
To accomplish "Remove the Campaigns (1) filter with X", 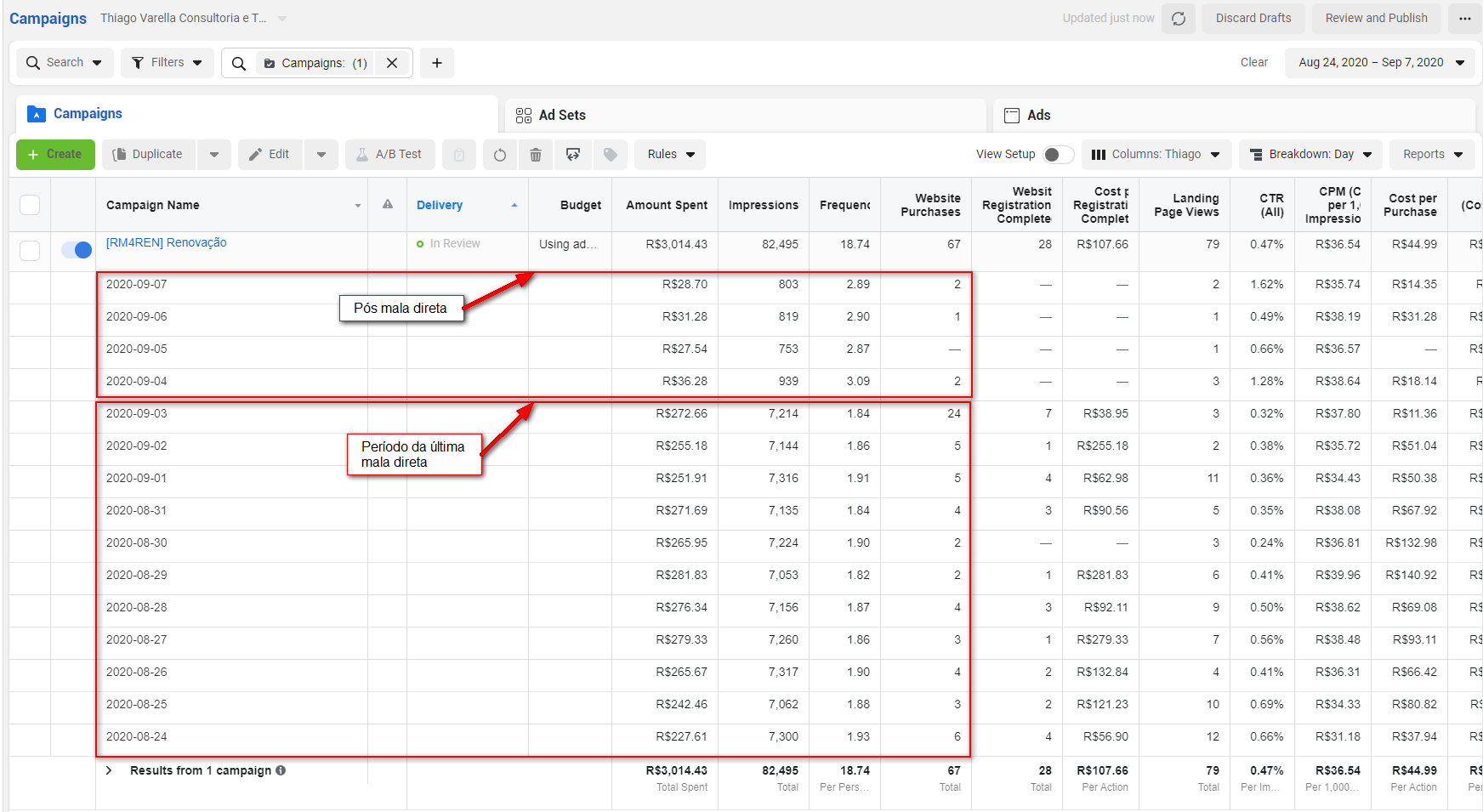I will point(392,63).
